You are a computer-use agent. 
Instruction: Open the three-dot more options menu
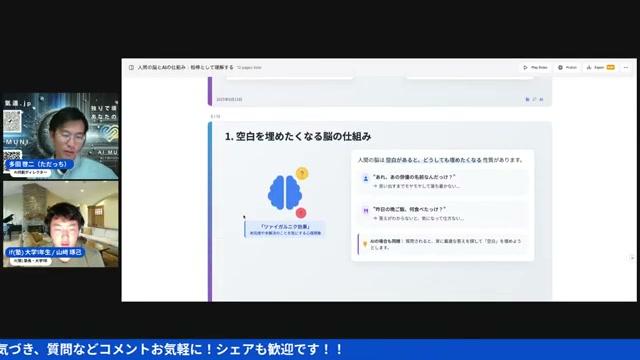point(626,67)
